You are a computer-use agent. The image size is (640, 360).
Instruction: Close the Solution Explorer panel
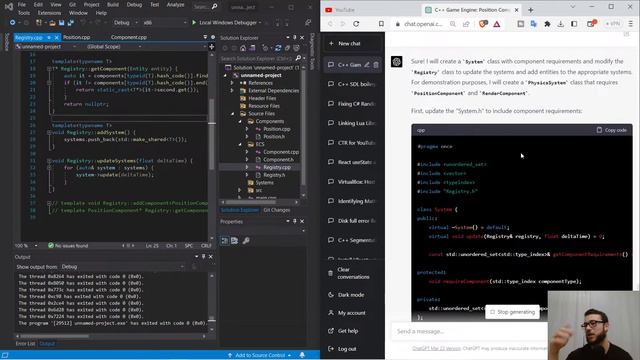click(302, 38)
